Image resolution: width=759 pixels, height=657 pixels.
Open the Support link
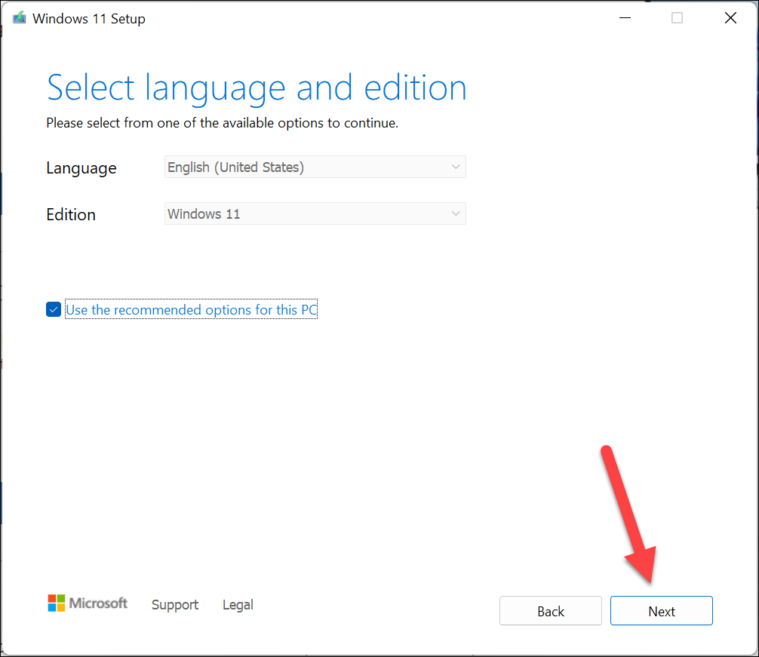coord(175,605)
